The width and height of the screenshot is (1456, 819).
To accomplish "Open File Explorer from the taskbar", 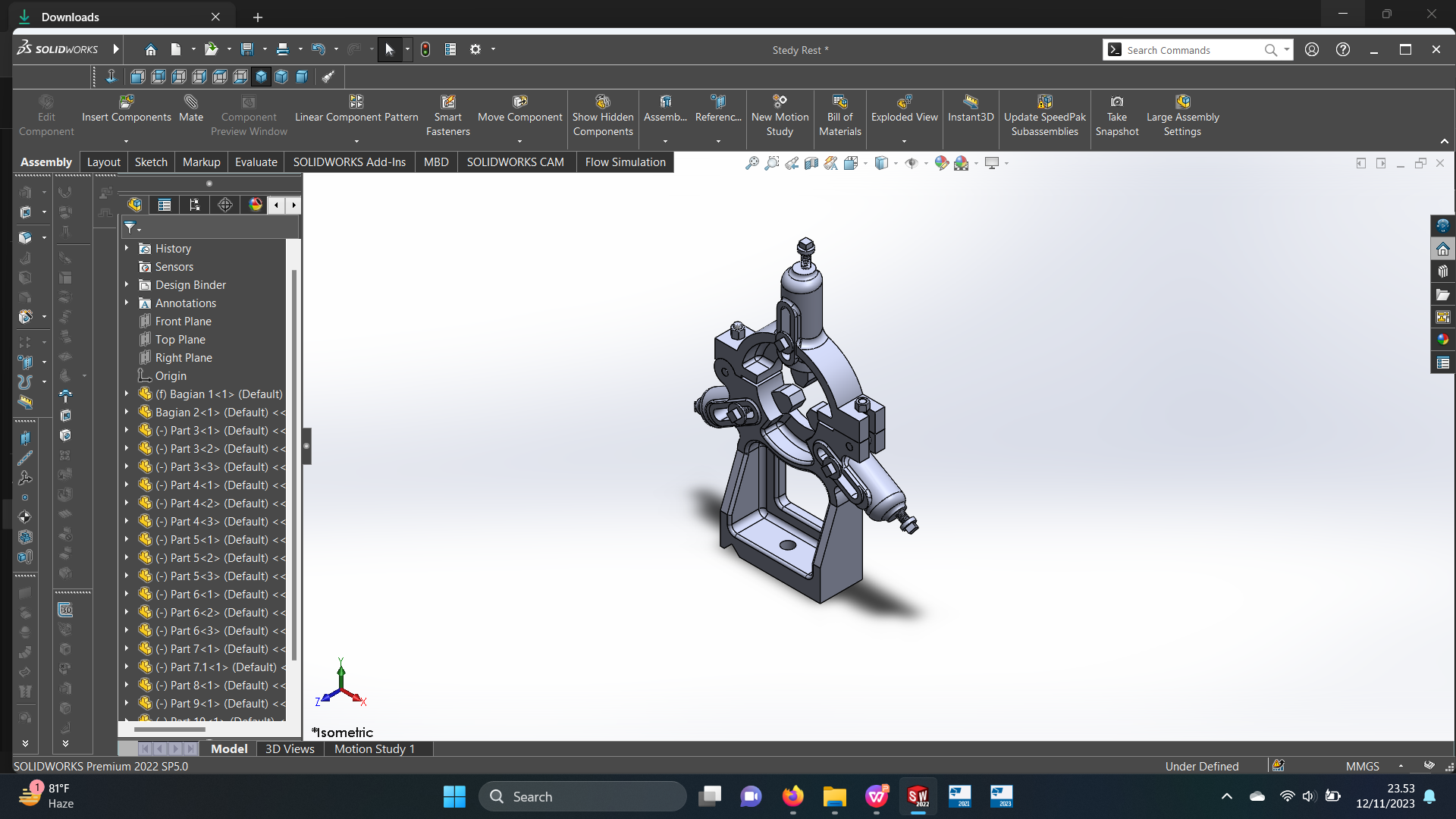I will pyautogui.click(x=834, y=796).
